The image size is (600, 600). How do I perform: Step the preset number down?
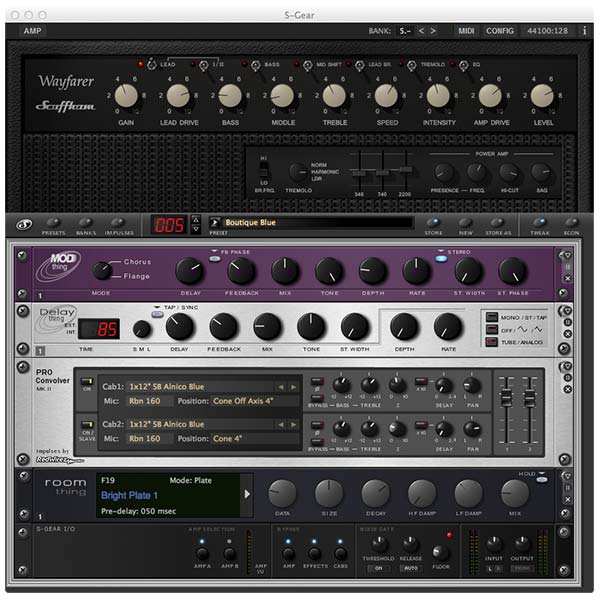tap(196, 229)
